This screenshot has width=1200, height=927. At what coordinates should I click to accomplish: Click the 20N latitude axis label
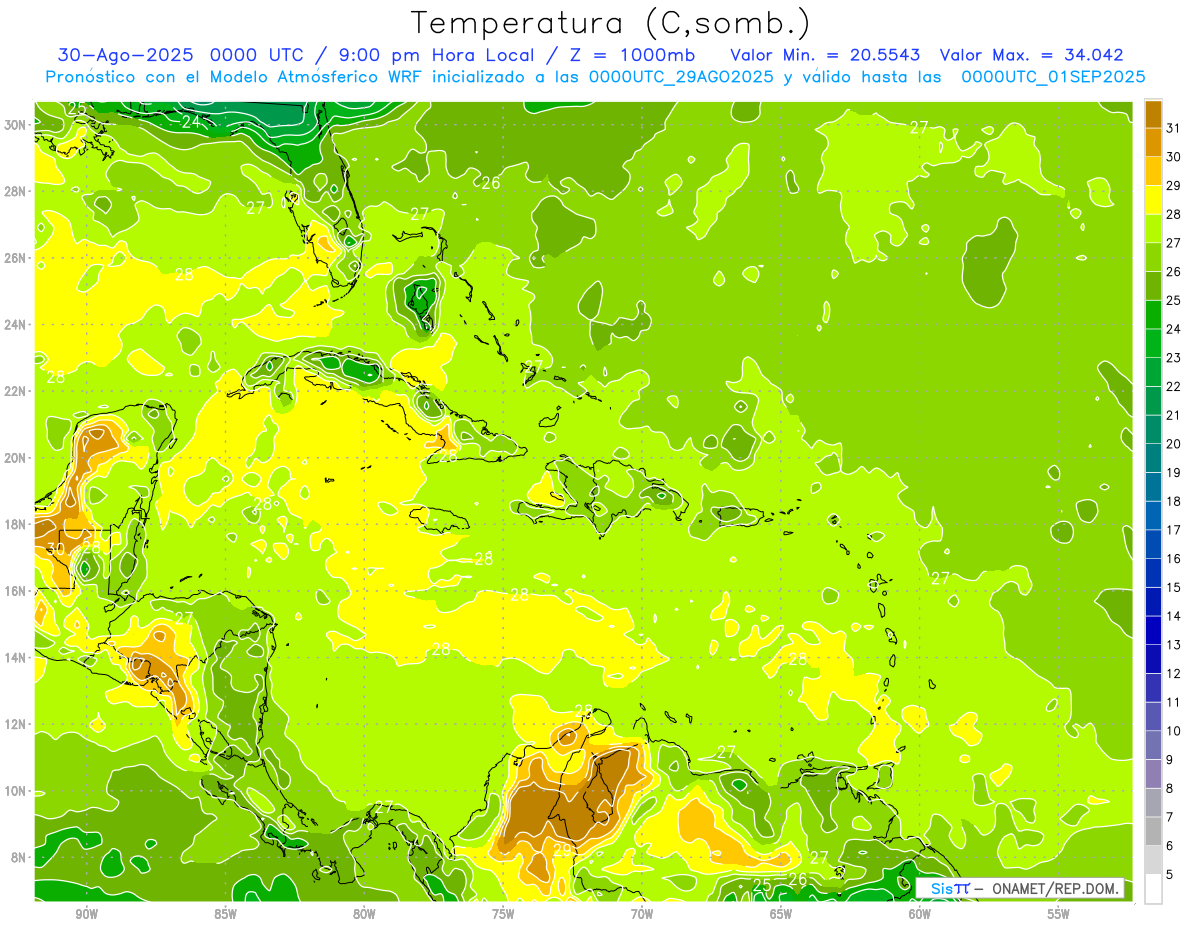(x=16, y=458)
